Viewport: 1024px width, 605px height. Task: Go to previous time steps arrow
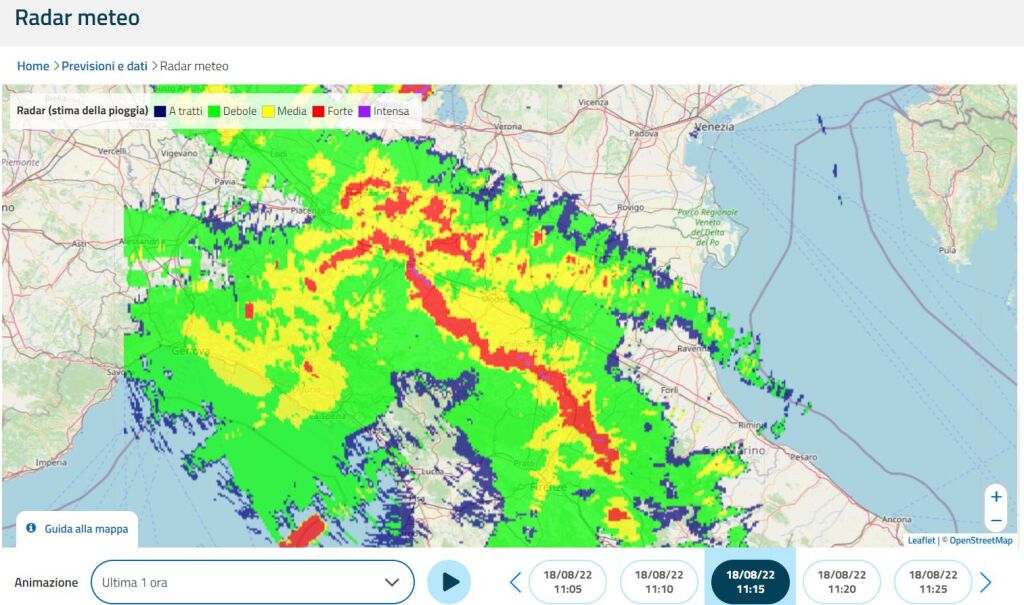pos(516,582)
